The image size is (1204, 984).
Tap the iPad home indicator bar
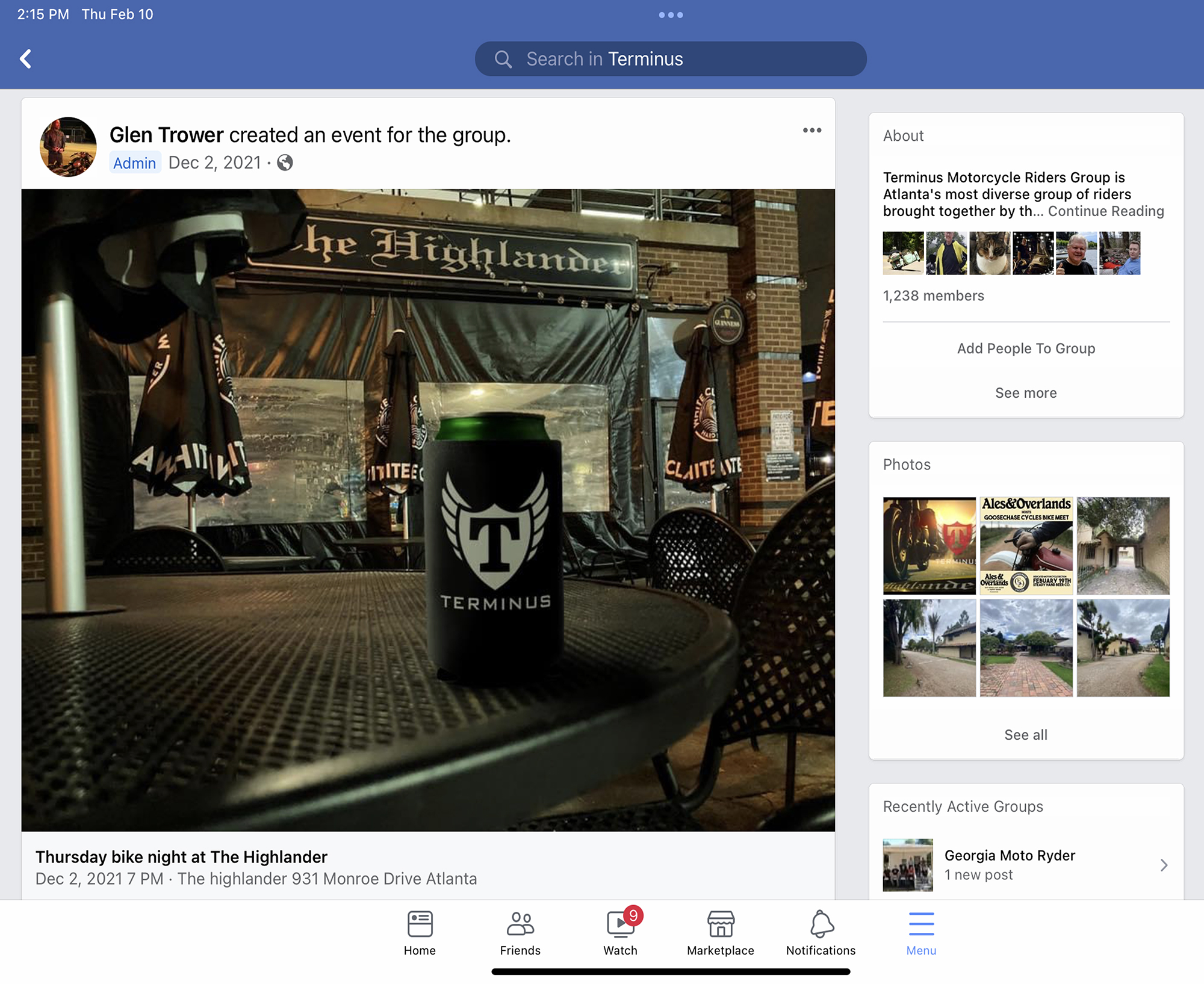[671, 971]
